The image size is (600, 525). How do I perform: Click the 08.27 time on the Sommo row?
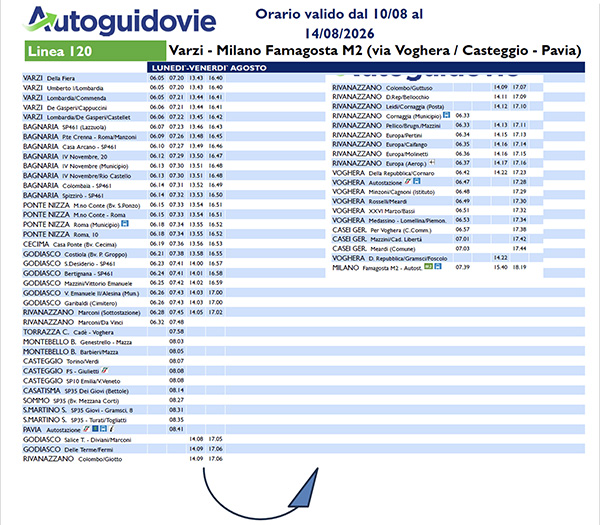pyautogui.click(x=176, y=400)
